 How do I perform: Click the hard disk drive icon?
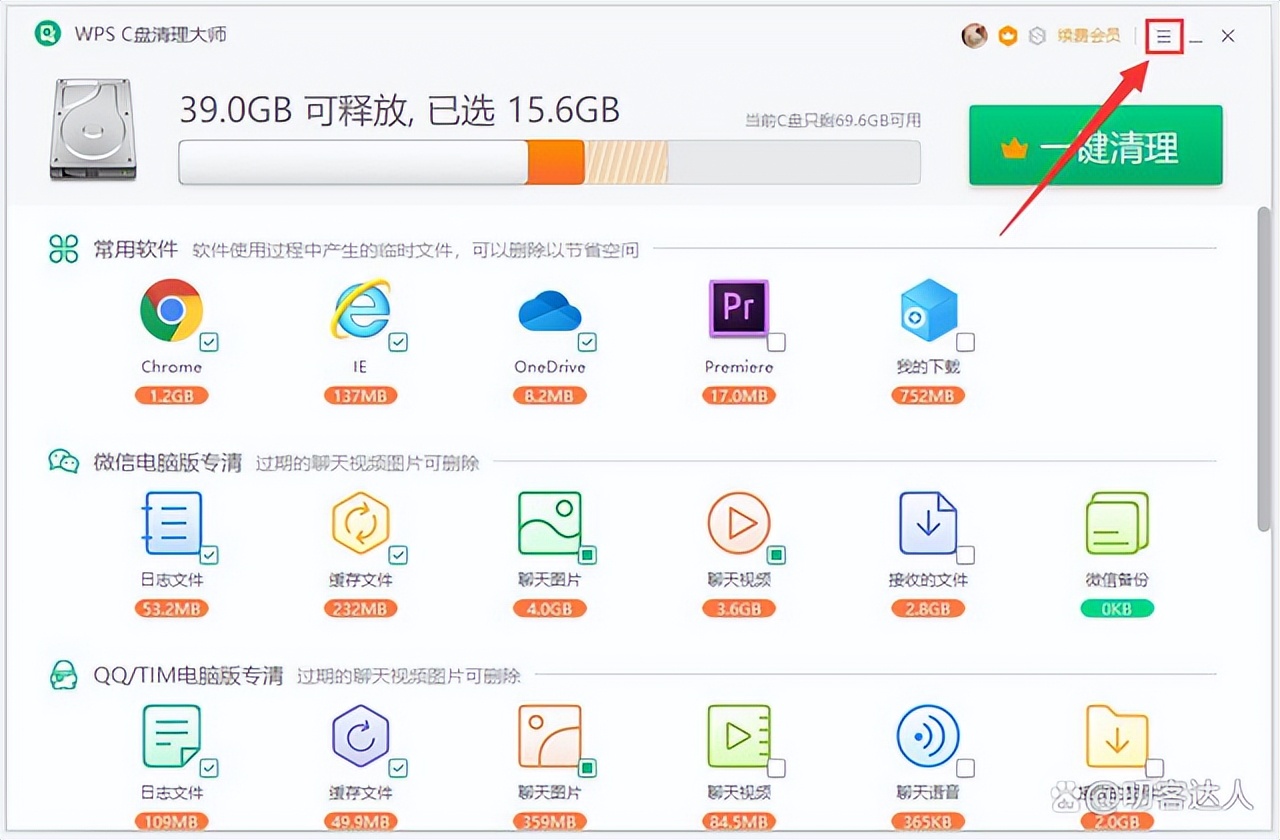tap(93, 130)
